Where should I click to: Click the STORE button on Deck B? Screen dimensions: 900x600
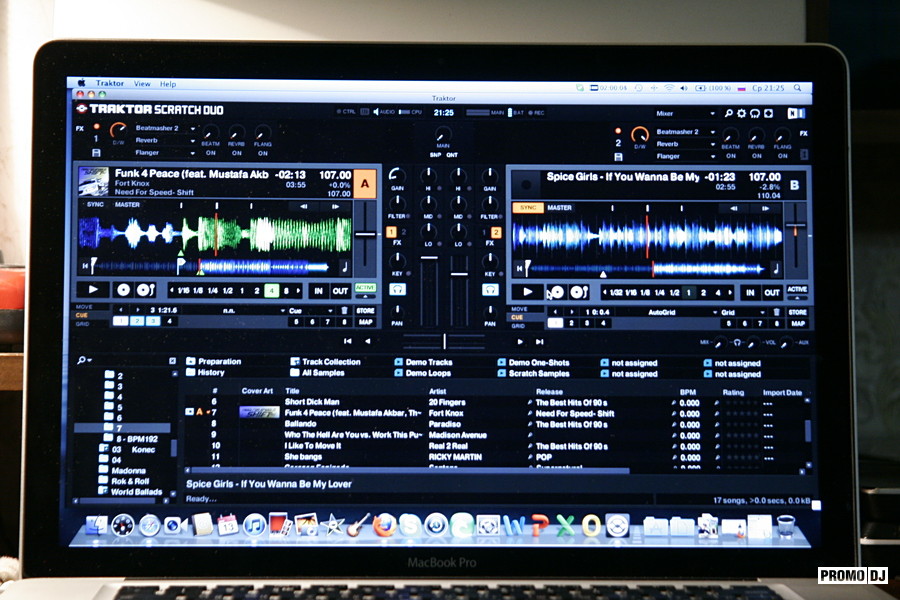click(x=798, y=312)
